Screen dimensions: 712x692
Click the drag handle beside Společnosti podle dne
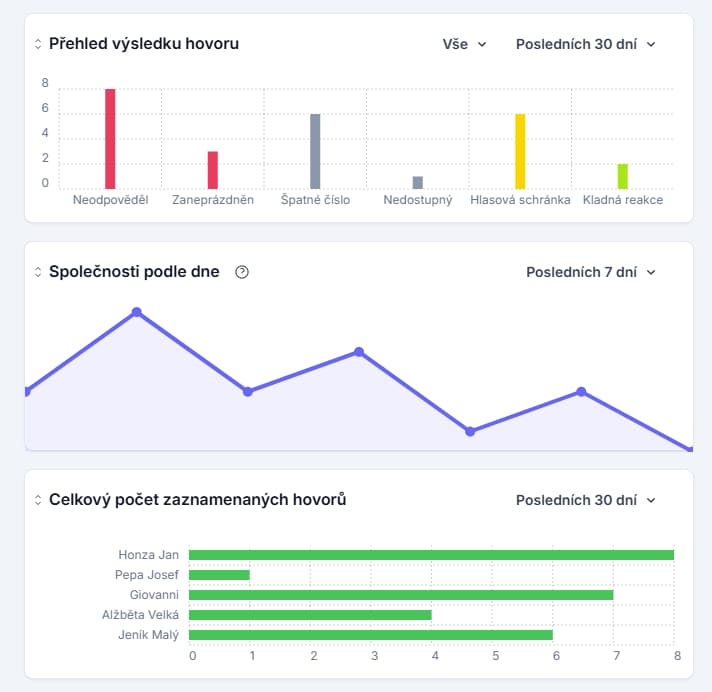pyautogui.click(x=38, y=272)
